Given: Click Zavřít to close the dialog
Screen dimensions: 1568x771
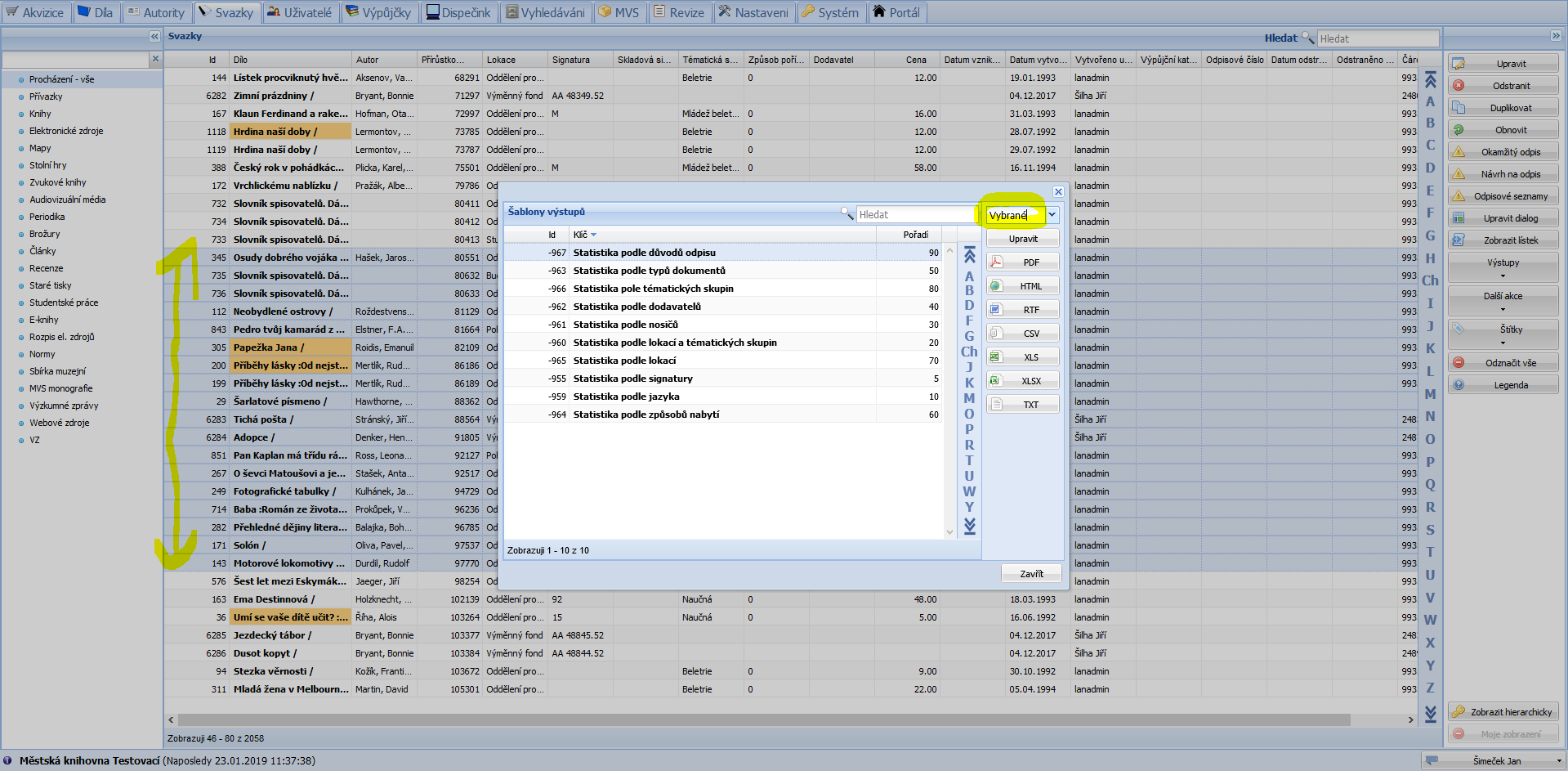Looking at the screenshot, I should 1031,574.
